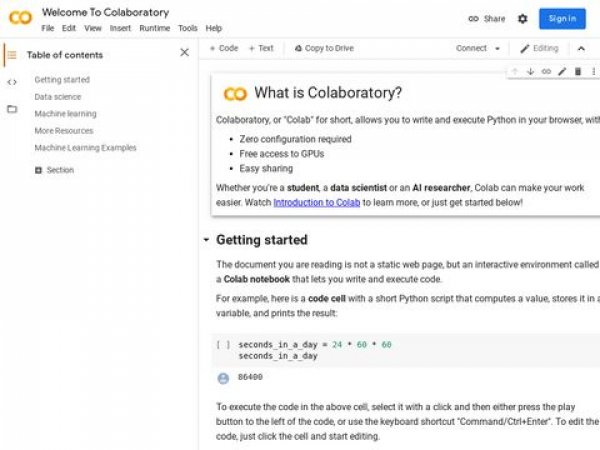Open Editing mode dropdown
Screen dimensions: 600x450
click(x=540, y=49)
